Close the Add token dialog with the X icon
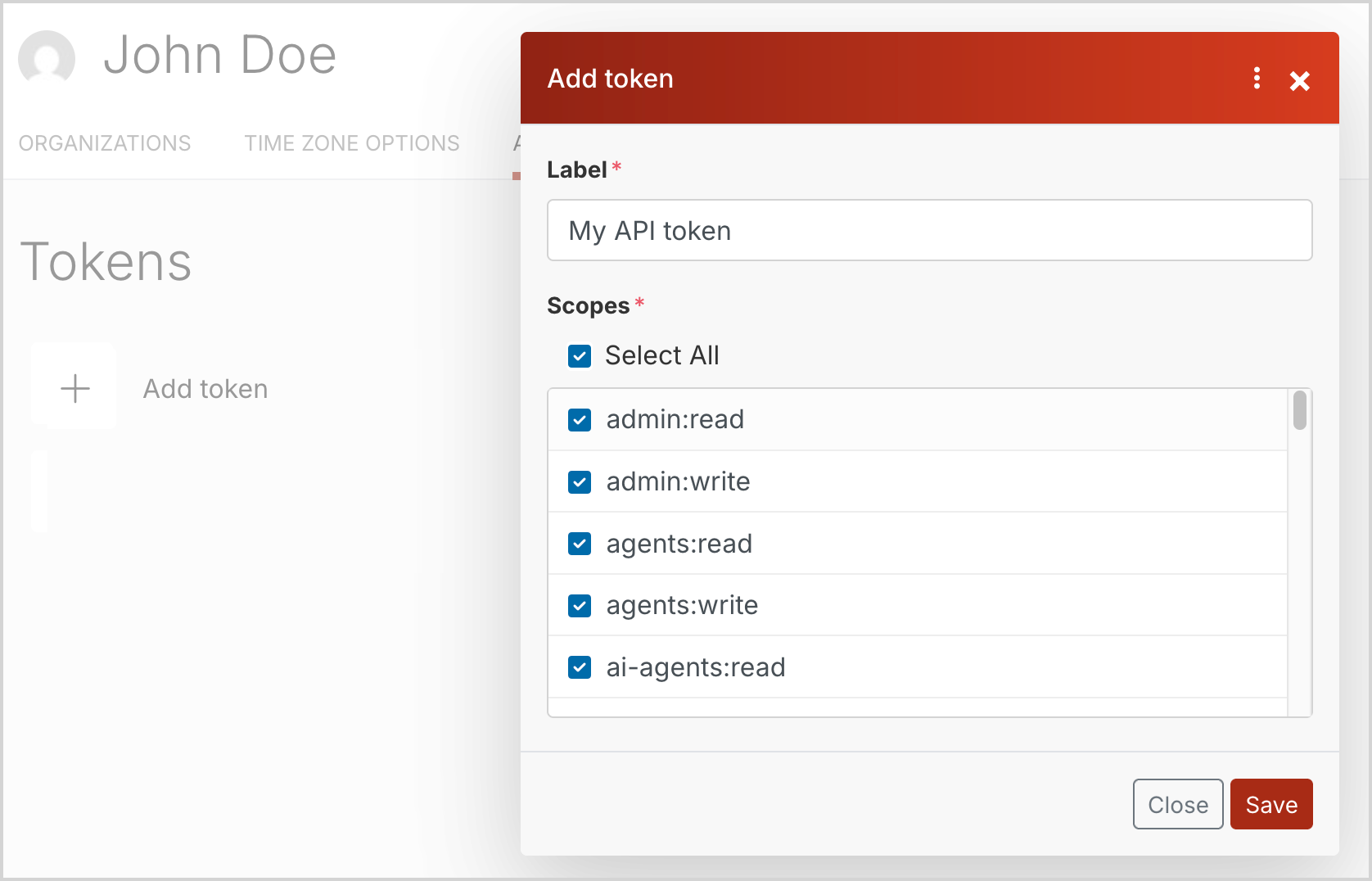 (1300, 80)
